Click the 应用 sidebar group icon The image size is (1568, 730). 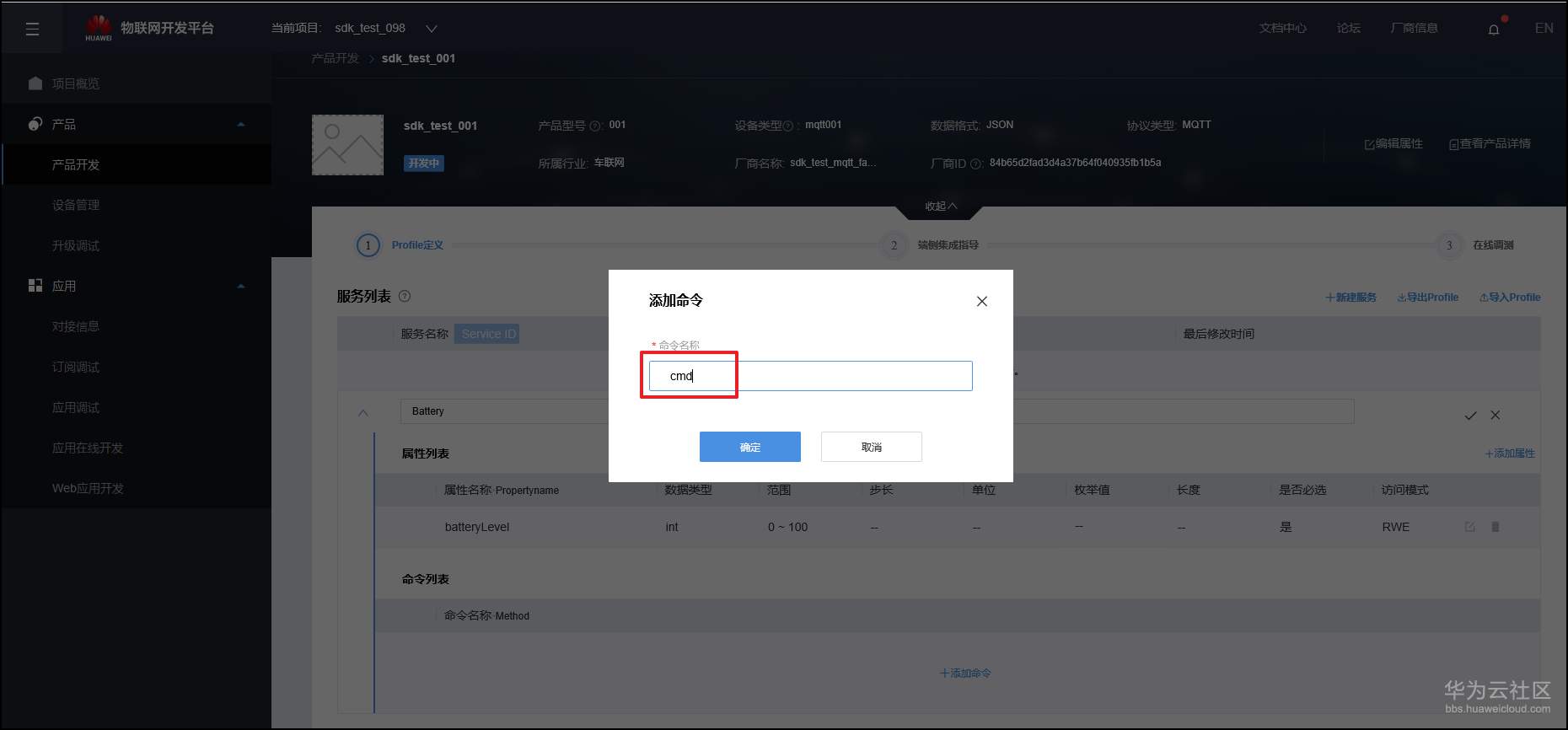[x=35, y=286]
